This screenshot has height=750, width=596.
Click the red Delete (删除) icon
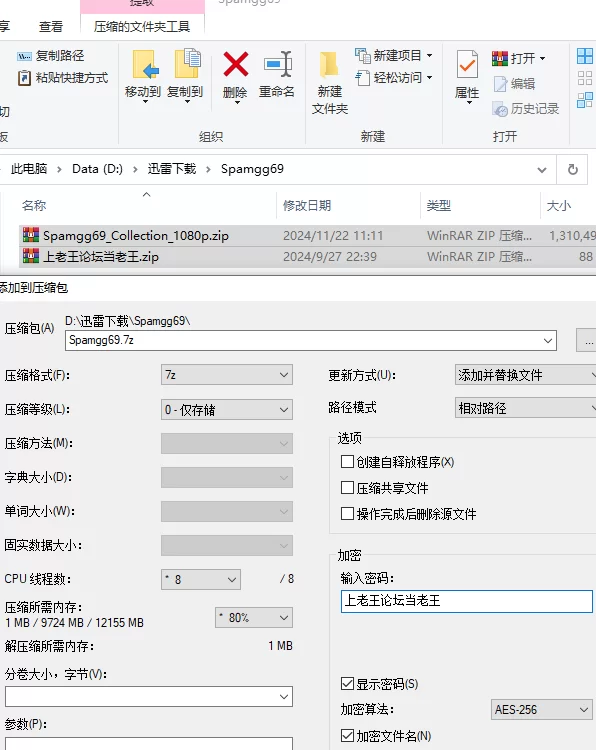(x=235, y=64)
